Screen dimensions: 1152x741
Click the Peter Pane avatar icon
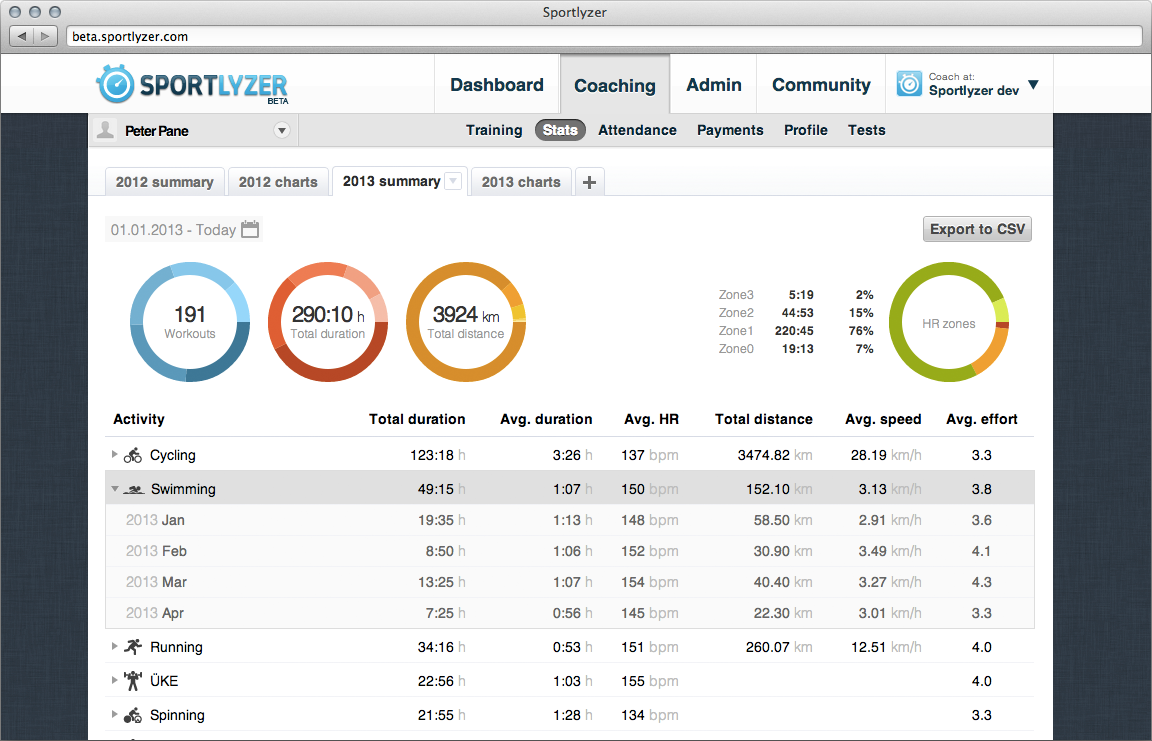pyautogui.click(x=106, y=130)
